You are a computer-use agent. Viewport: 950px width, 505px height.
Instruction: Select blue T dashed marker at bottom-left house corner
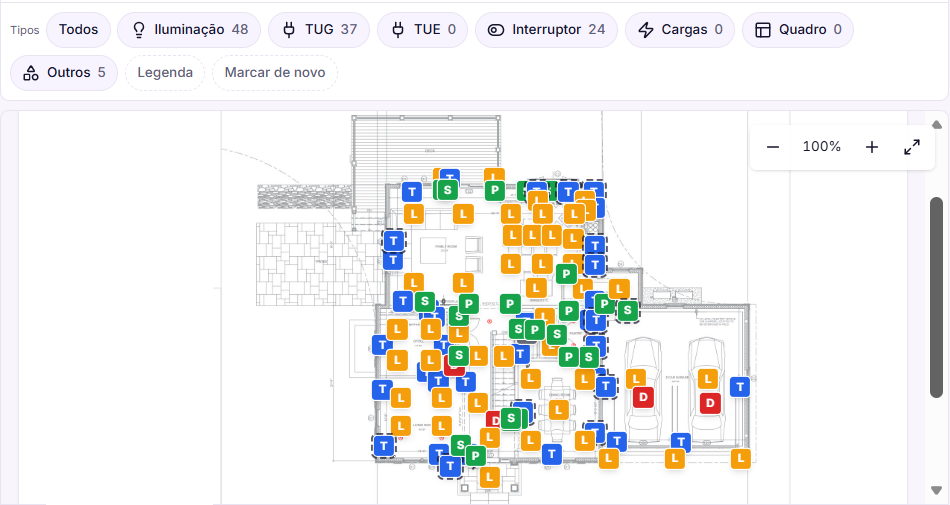(384, 447)
